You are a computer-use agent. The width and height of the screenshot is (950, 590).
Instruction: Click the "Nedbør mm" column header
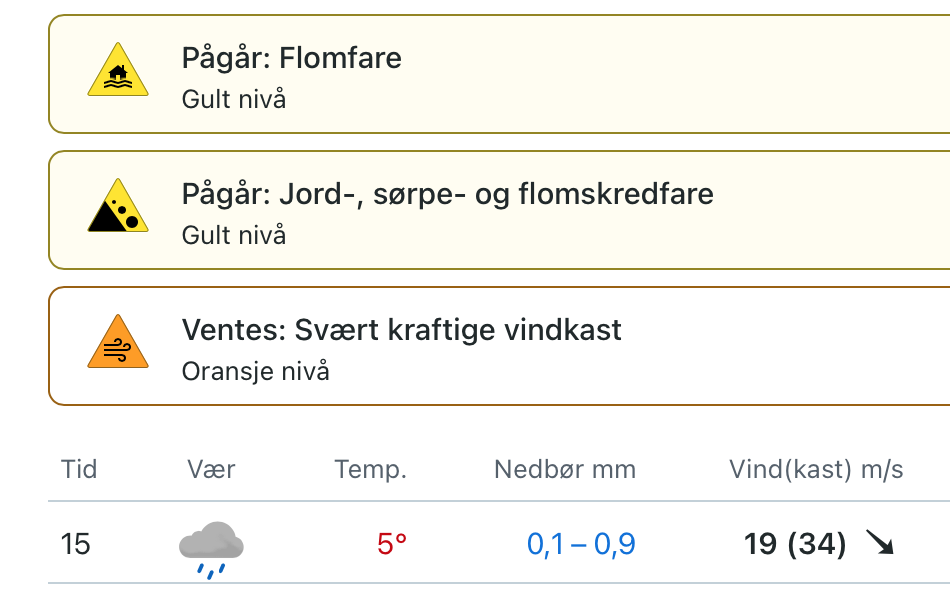(x=565, y=469)
